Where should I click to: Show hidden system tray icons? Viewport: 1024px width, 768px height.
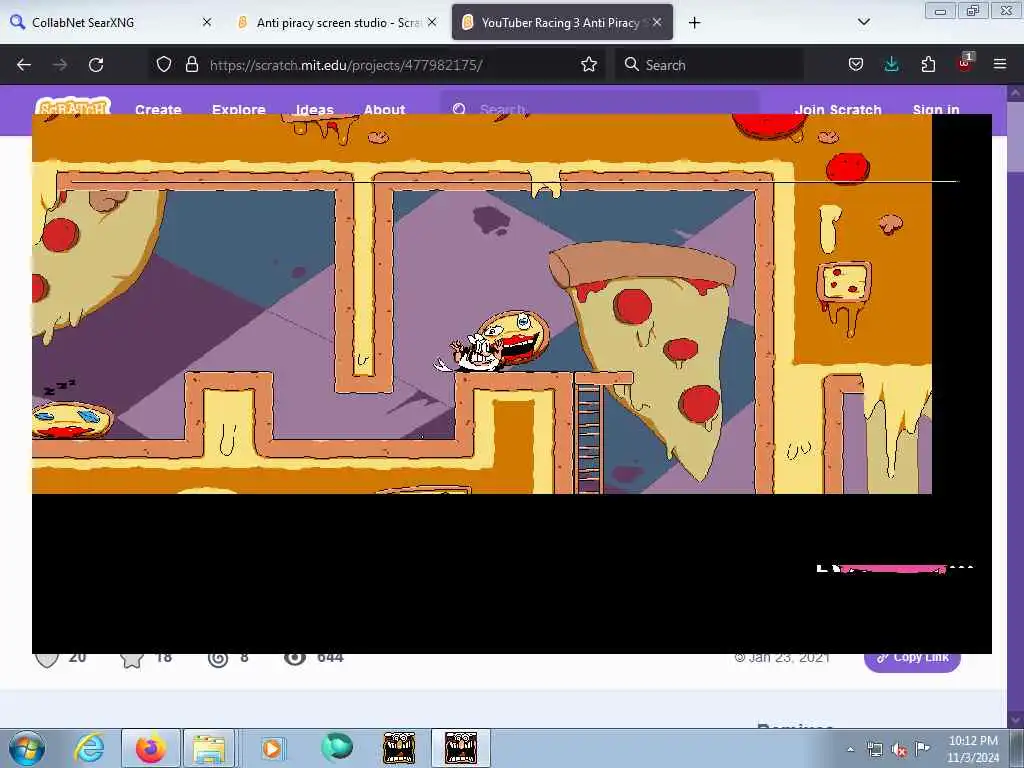850,750
